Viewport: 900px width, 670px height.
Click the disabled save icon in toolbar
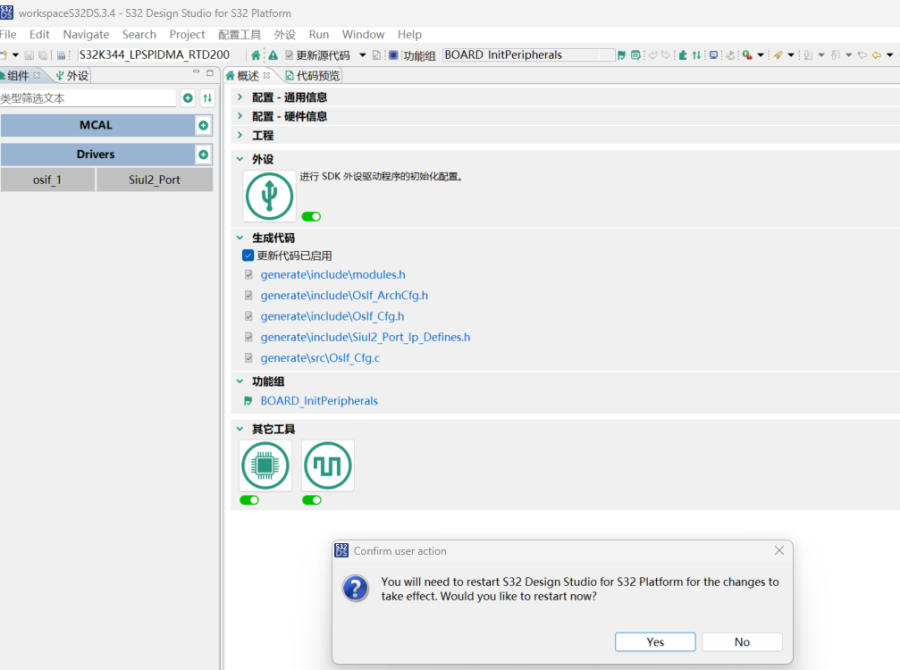click(29, 55)
